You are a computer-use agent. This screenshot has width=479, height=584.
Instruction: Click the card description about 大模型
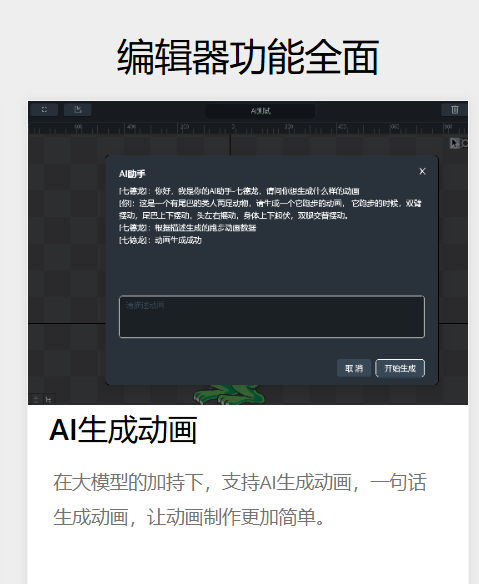click(x=240, y=499)
